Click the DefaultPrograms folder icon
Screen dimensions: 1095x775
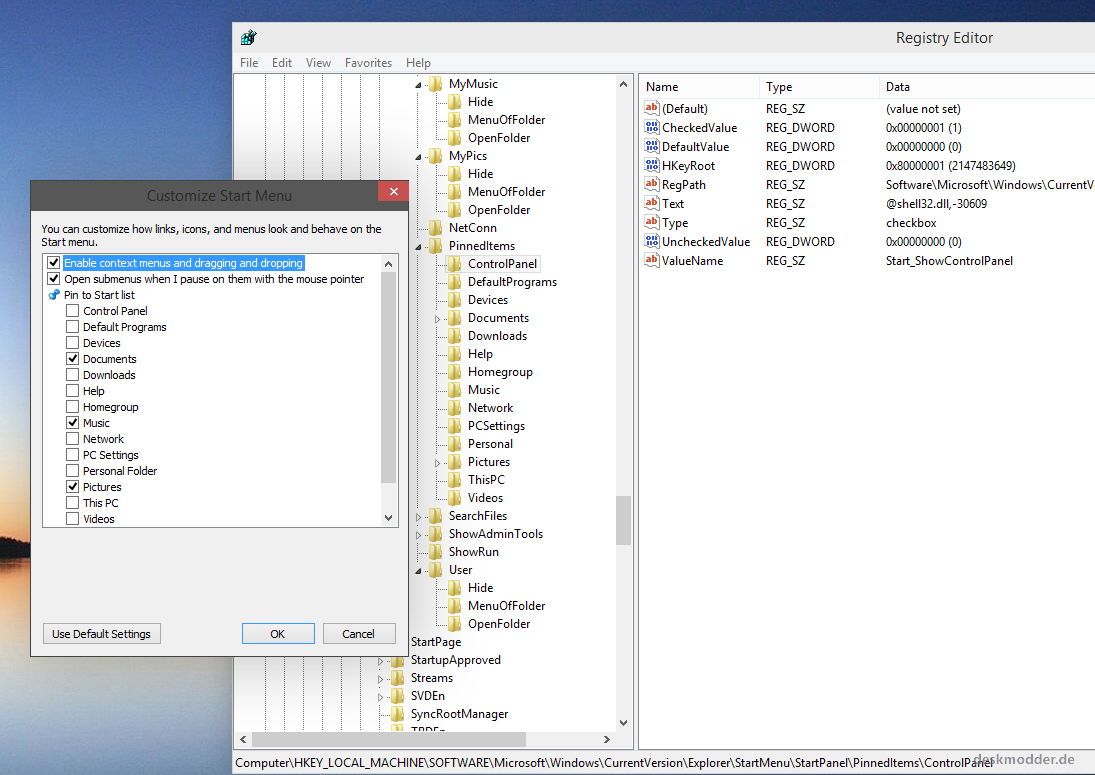pyautogui.click(x=455, y=282)
